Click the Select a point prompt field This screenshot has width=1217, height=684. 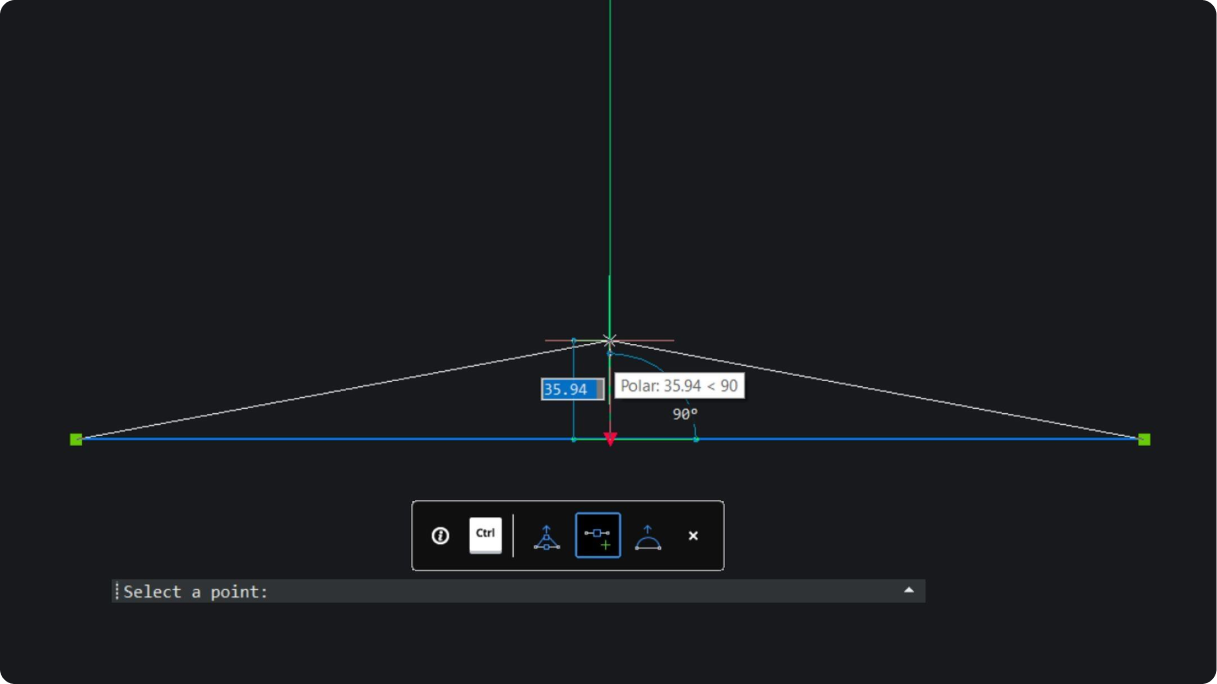click(400, 591)
